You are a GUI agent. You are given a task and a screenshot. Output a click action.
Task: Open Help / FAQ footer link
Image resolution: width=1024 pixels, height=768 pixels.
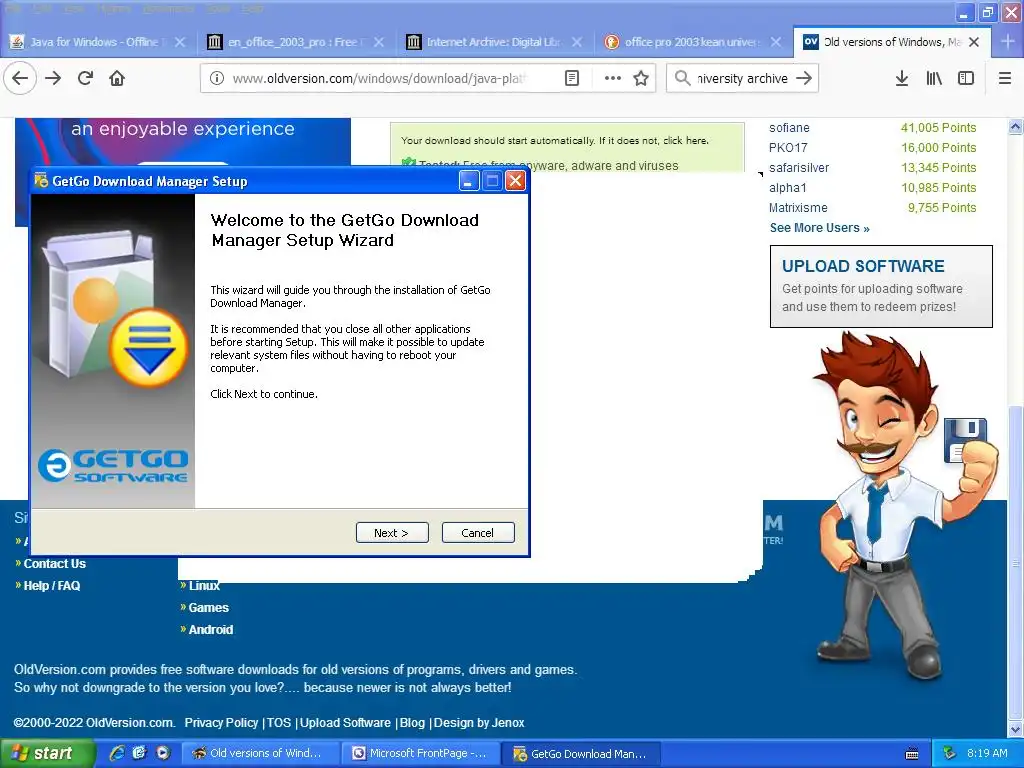[x=52, y=586]
